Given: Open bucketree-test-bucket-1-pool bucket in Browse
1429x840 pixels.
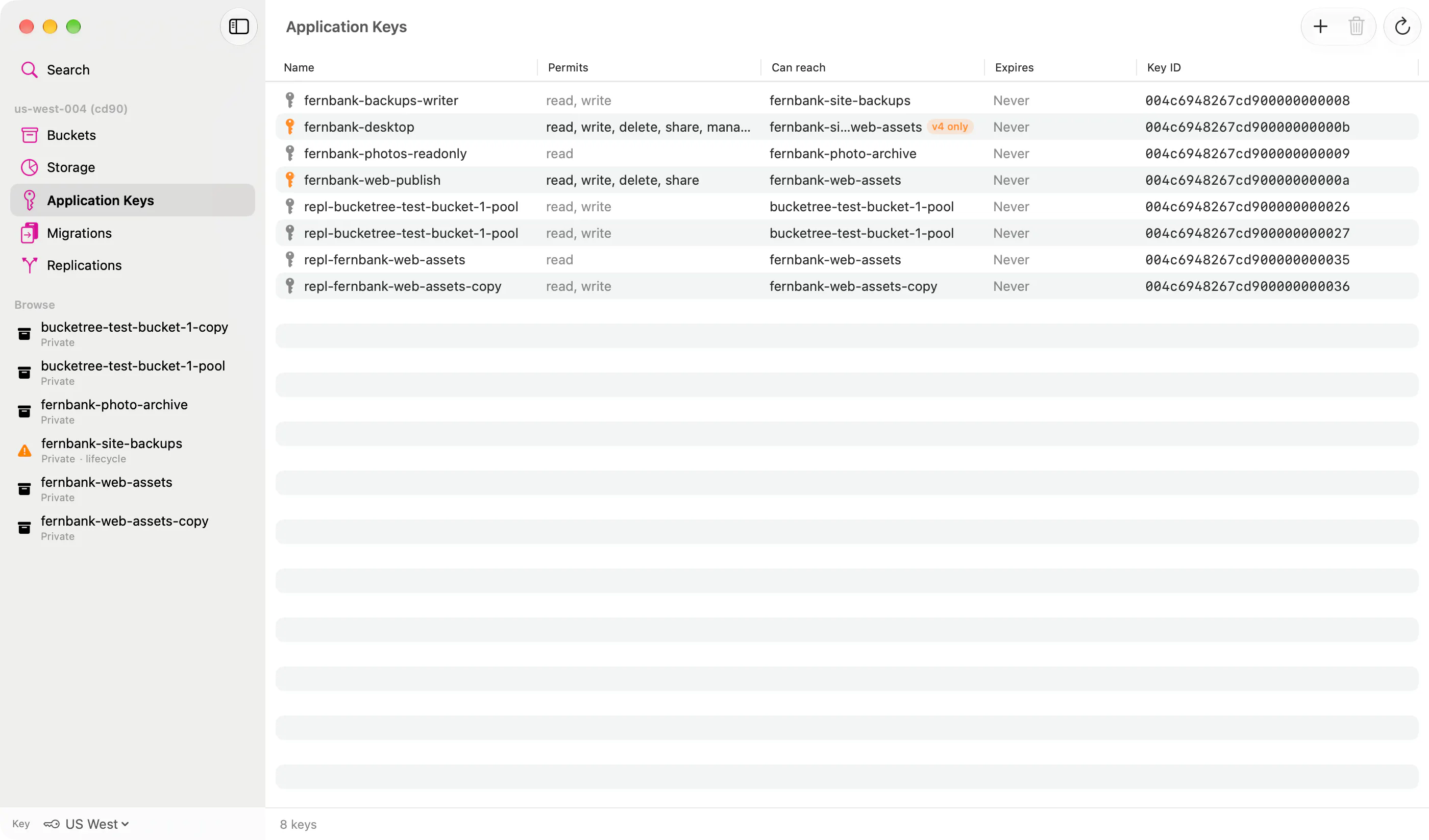Looking at the screenshot, I should pos(133,373).
